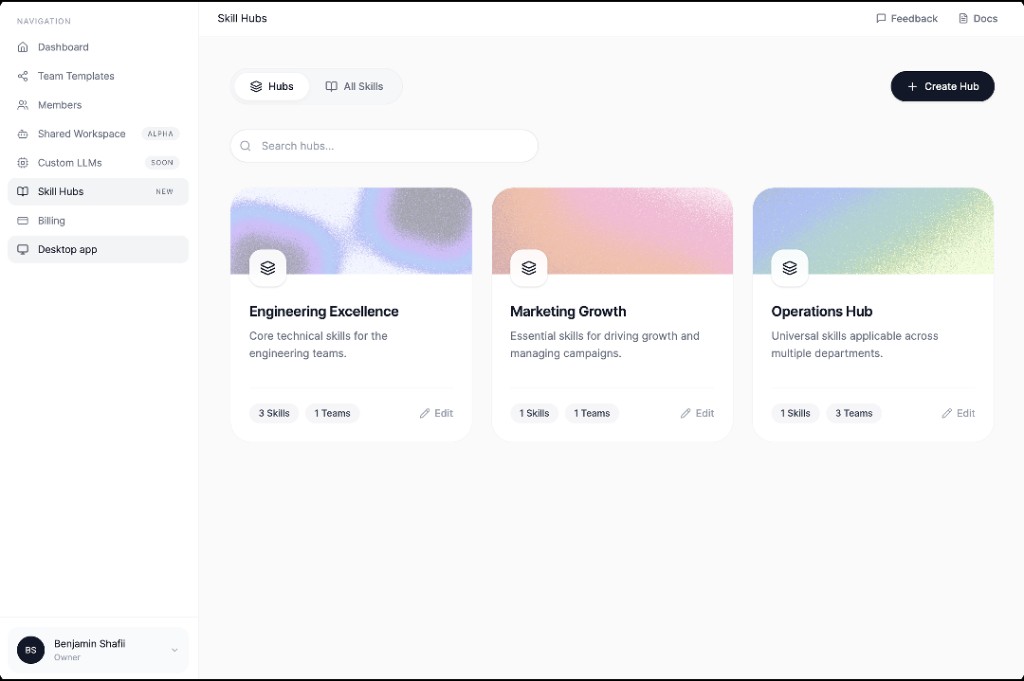The image size is (1024, 681).
Task: Click the Billing credit card icon
Action: pyautogui.click(x=23, y=221)
